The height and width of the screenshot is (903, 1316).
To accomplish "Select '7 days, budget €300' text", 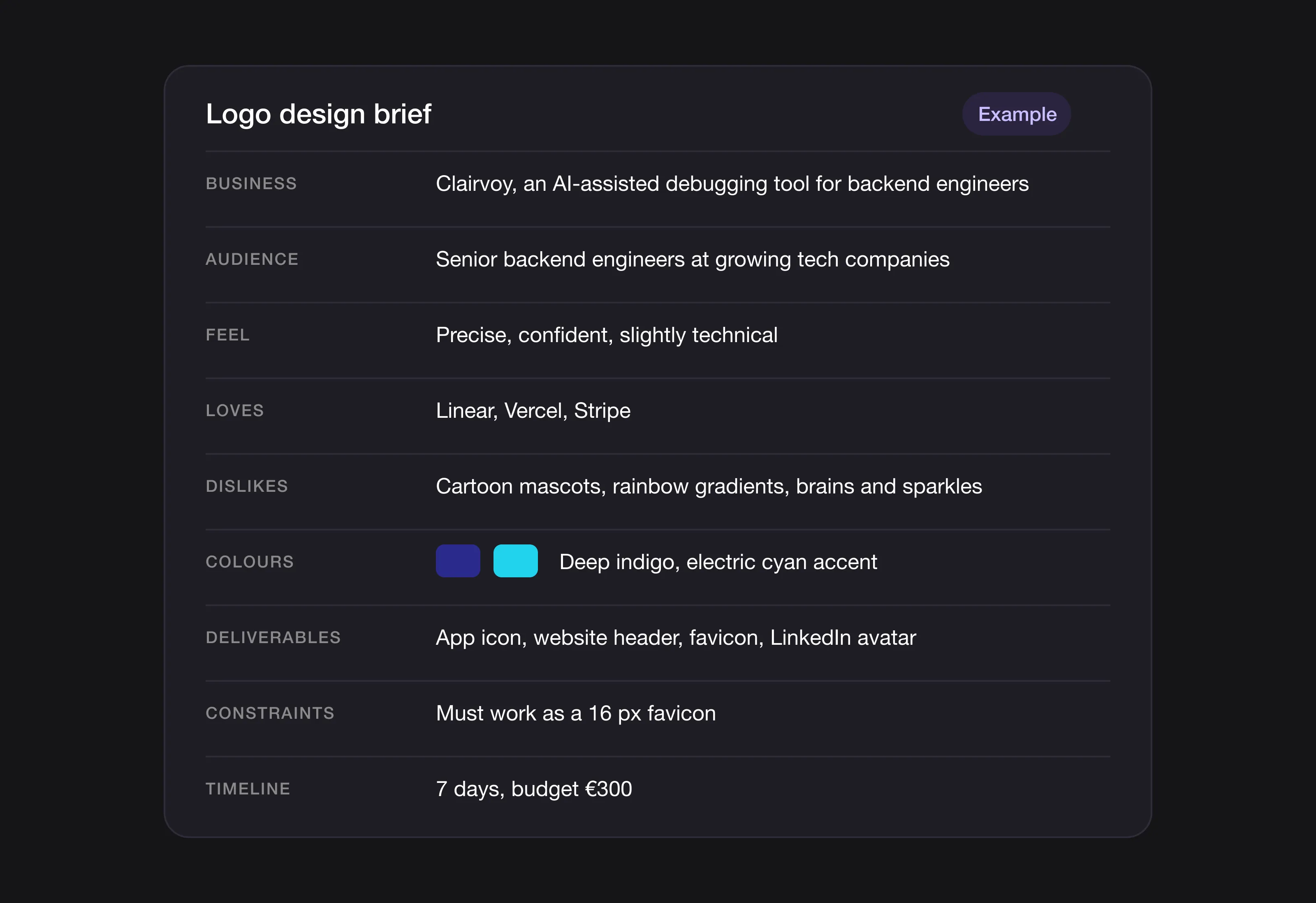I will (534, 789).
